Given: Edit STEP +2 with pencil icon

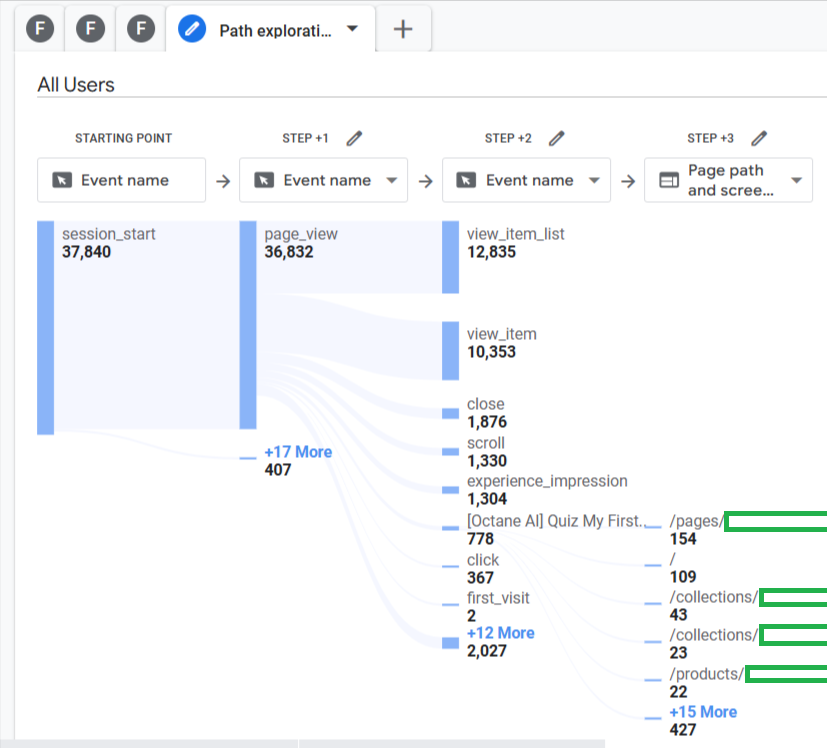Looking at the screenshot, I should pos(556,138).
